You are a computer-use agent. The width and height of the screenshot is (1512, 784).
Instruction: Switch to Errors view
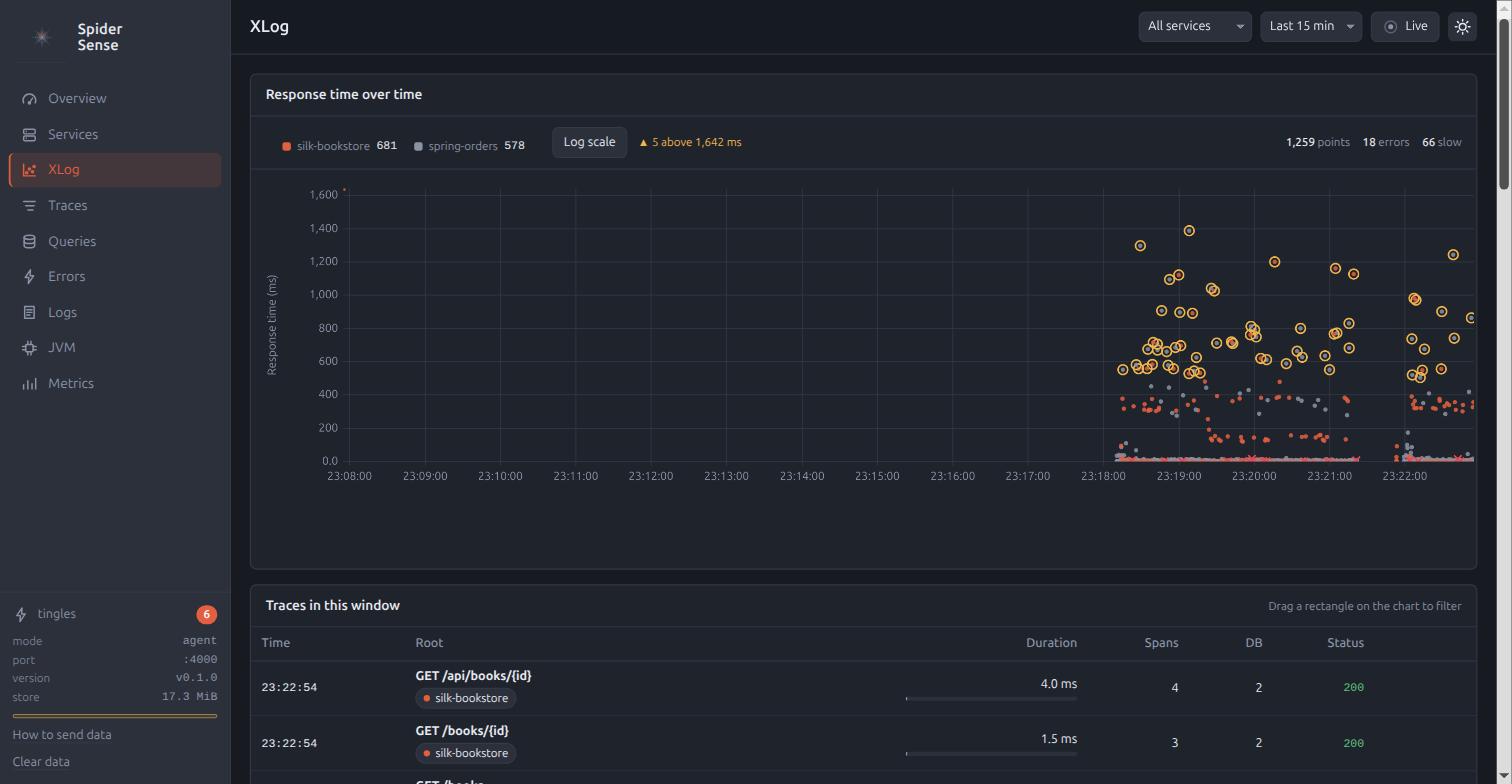(115, 276)
